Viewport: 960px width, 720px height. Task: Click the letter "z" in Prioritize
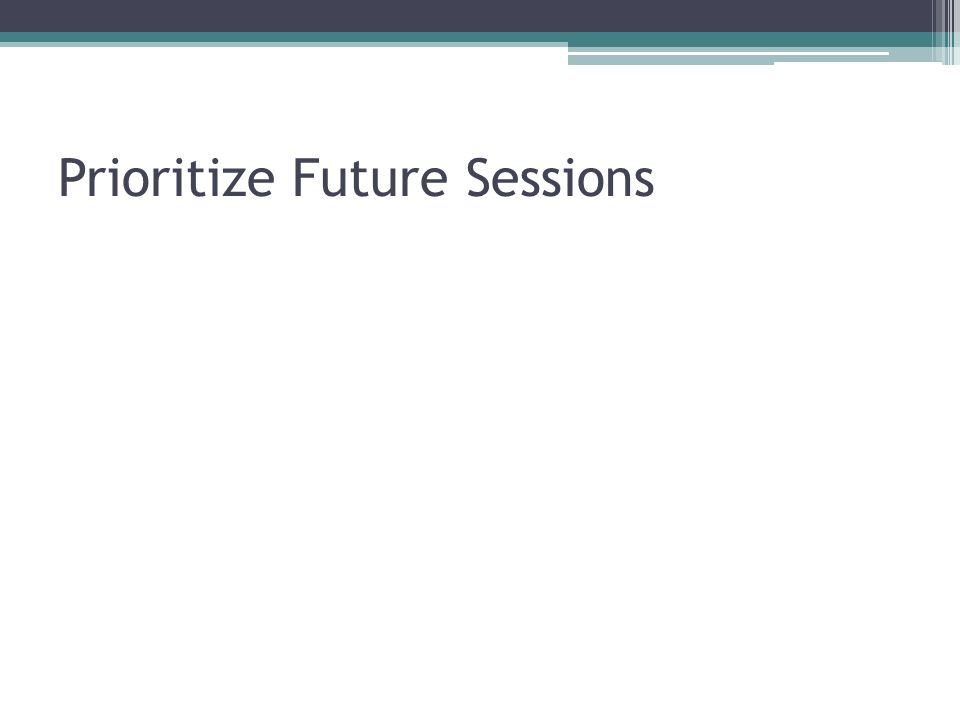point(233,182)
